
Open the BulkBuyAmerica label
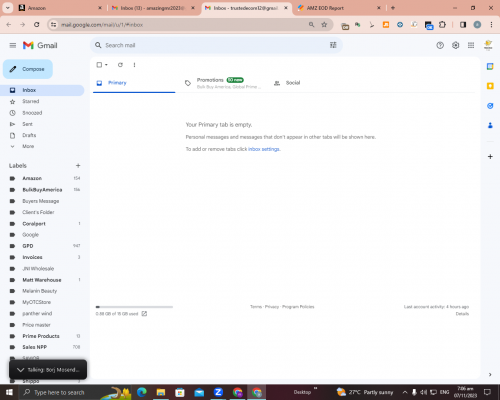pyautogui.click(x=42, y=190)
